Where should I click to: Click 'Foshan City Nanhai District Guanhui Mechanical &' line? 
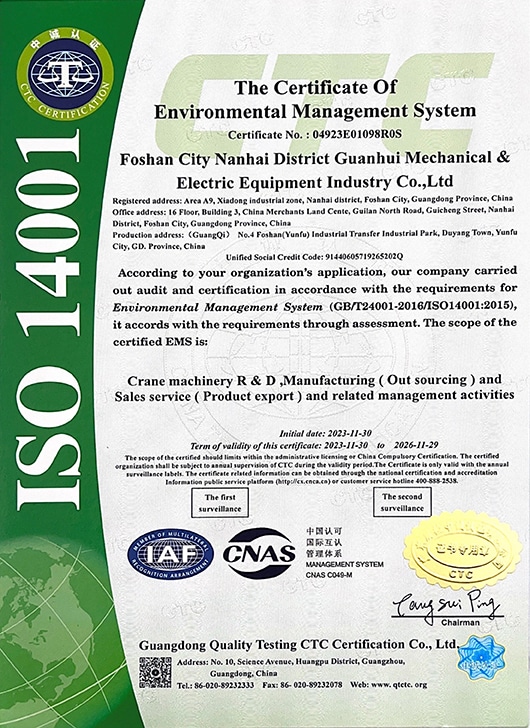pyautogui.click(x=315, y=159)
